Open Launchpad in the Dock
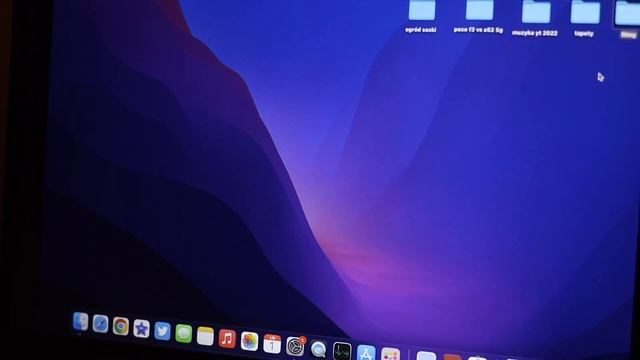This screenshot has height=360, width=640. point(391,354)
